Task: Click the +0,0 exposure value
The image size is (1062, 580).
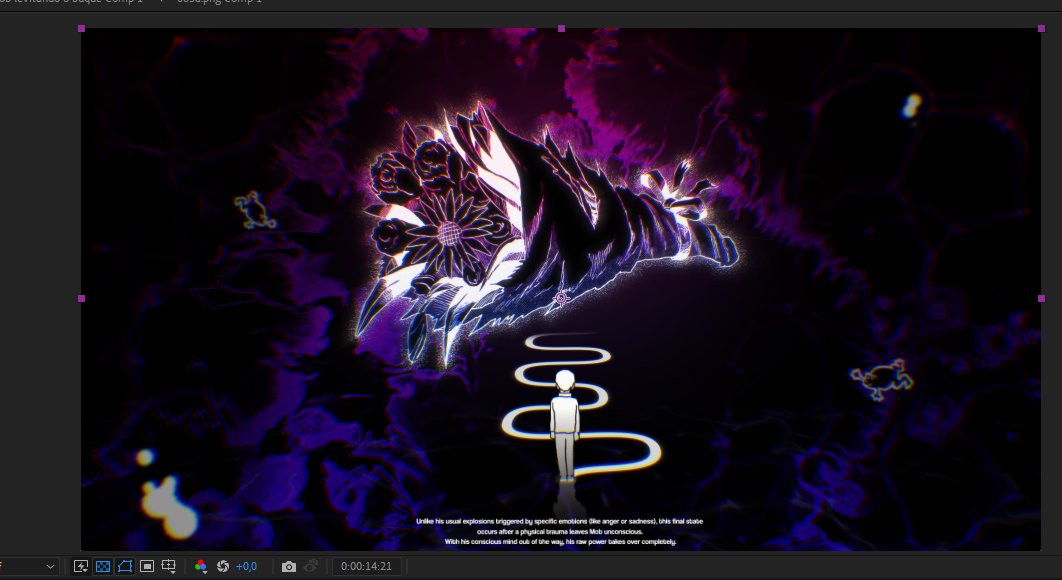Action: [247, 566]
